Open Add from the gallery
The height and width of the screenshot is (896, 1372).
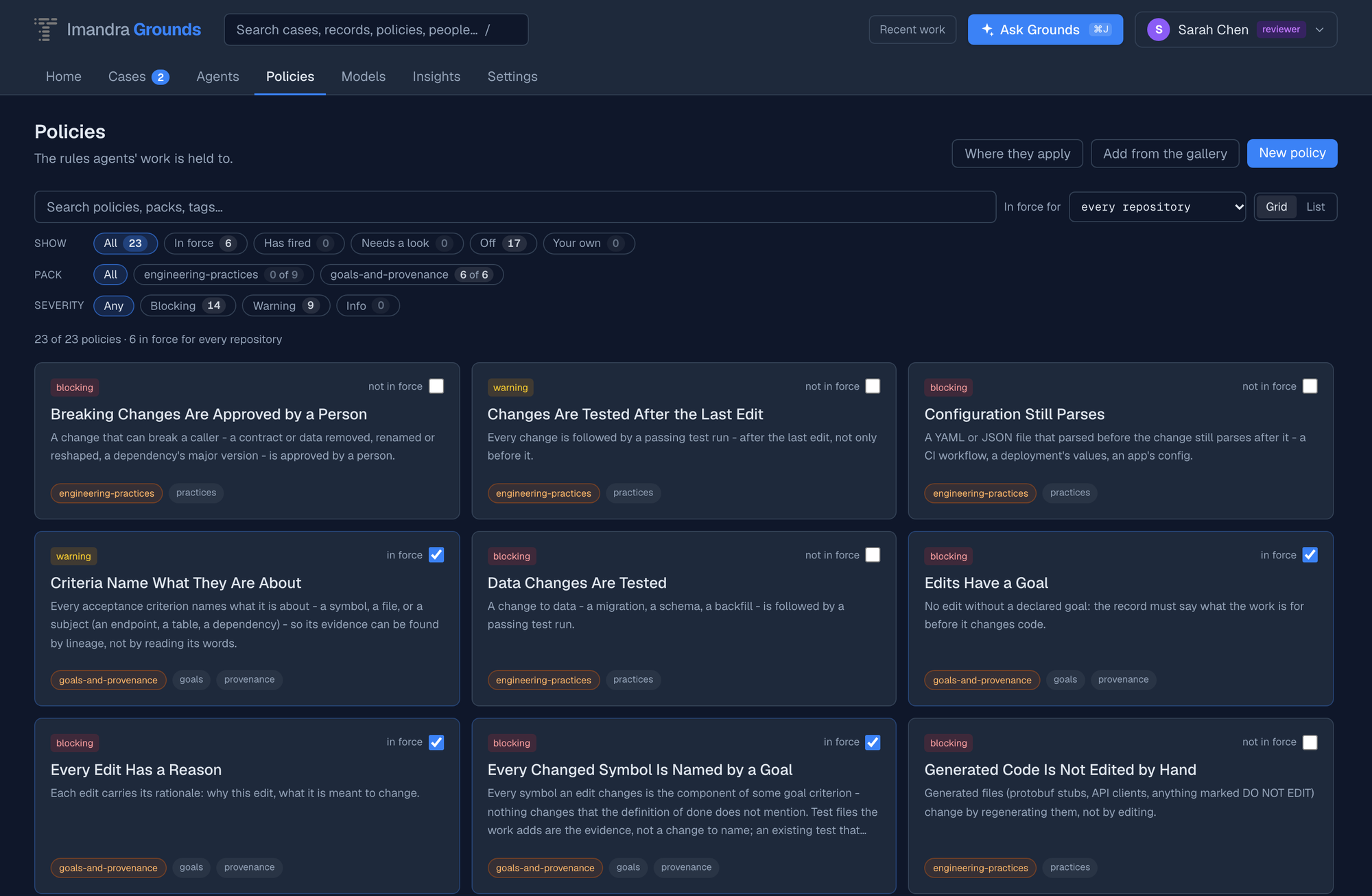pyautogui.click(x=1165, y=154)
